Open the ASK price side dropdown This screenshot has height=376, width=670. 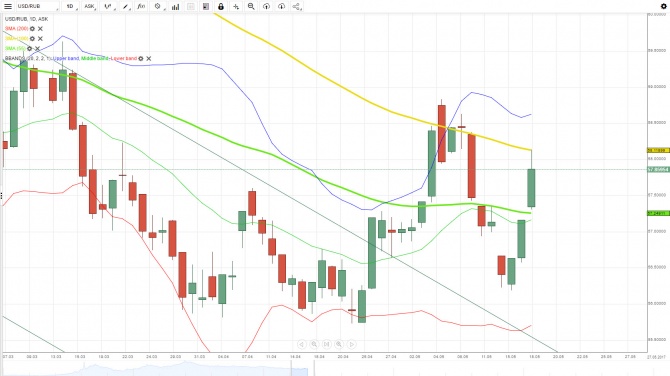point(90,6)
